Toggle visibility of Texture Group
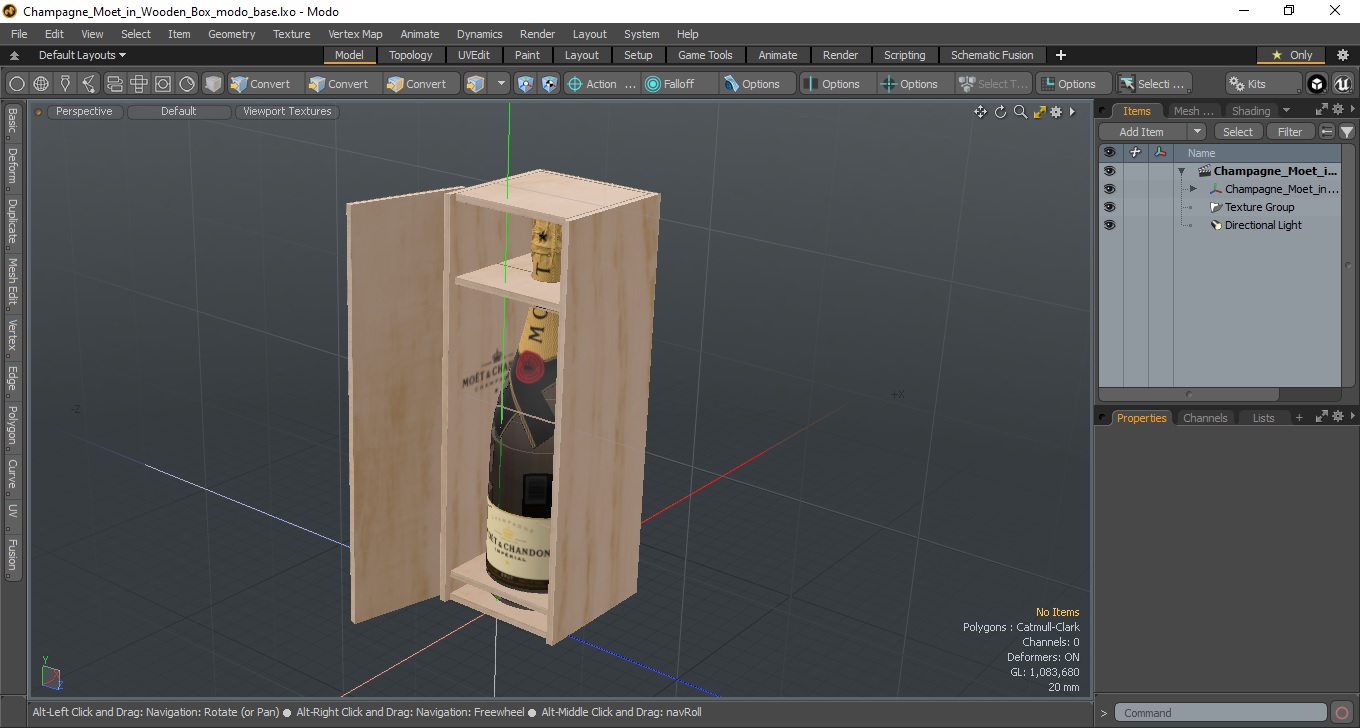 [x=1109, y=207]
